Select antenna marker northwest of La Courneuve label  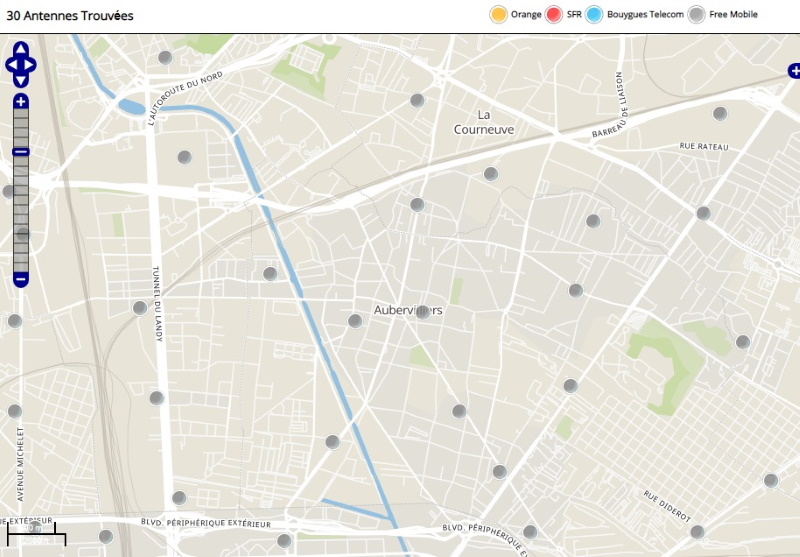pyautogui.click(x=417, y=100)
